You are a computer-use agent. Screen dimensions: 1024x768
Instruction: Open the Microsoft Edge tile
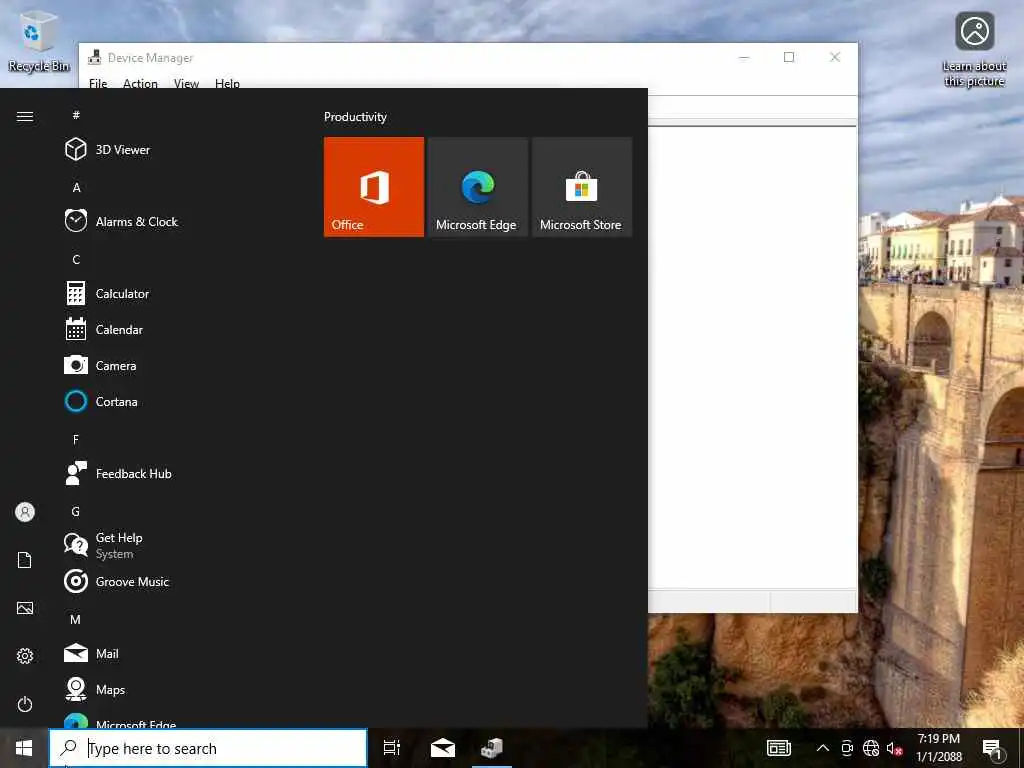(477, 187)
